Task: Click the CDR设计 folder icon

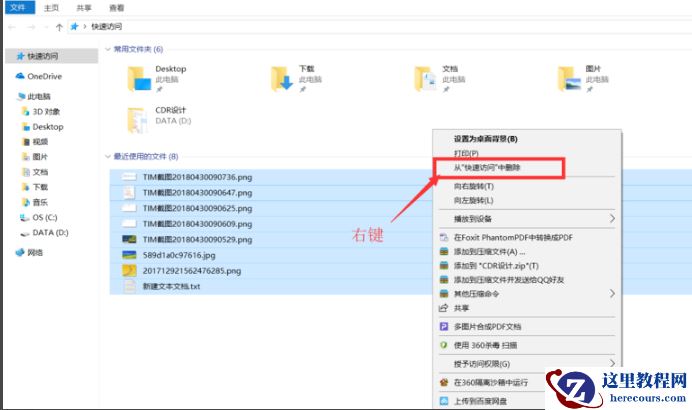Action: [x=137, y=120]
